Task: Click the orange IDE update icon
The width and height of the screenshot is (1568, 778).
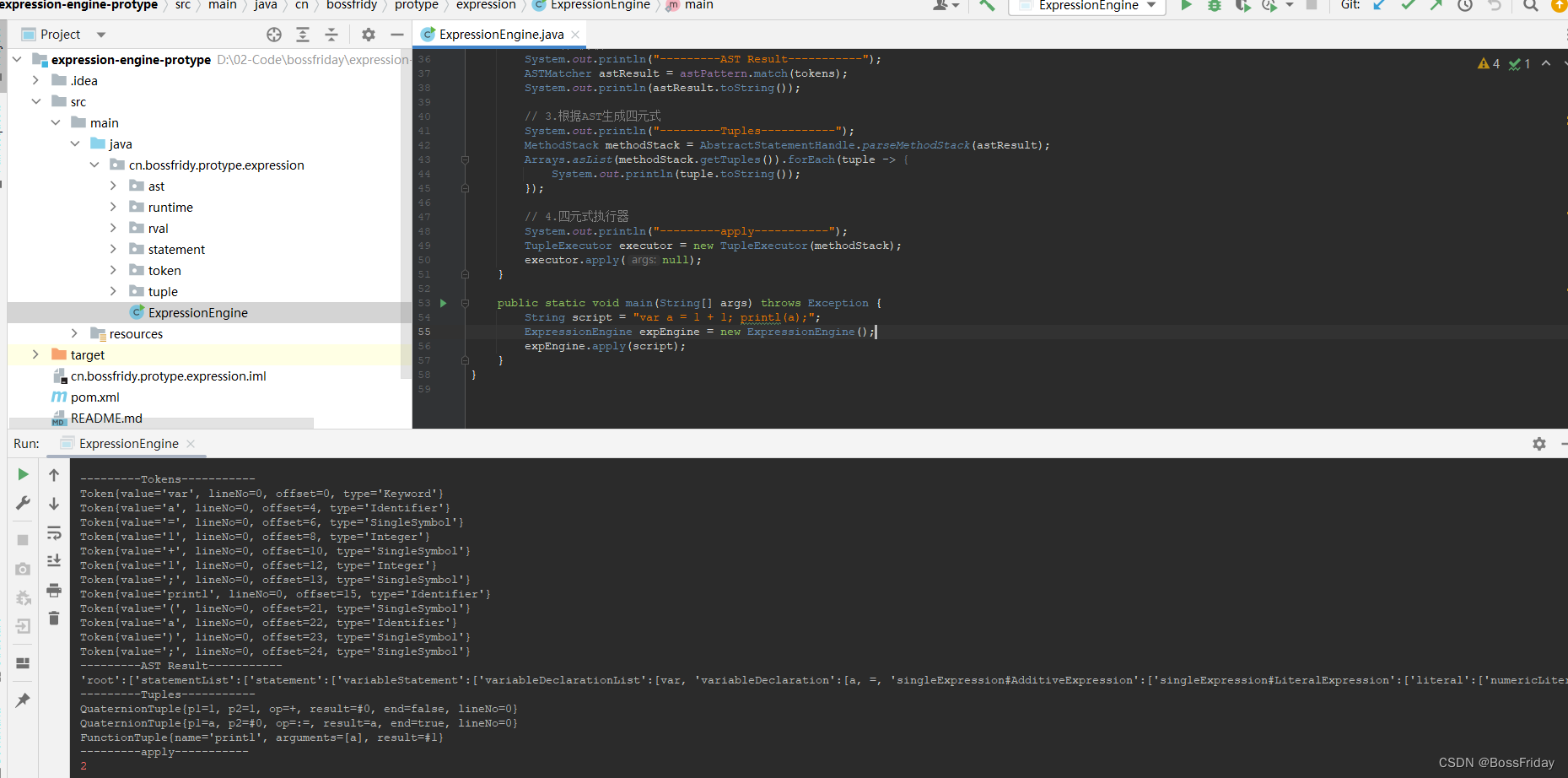Action: (1559, 5)
